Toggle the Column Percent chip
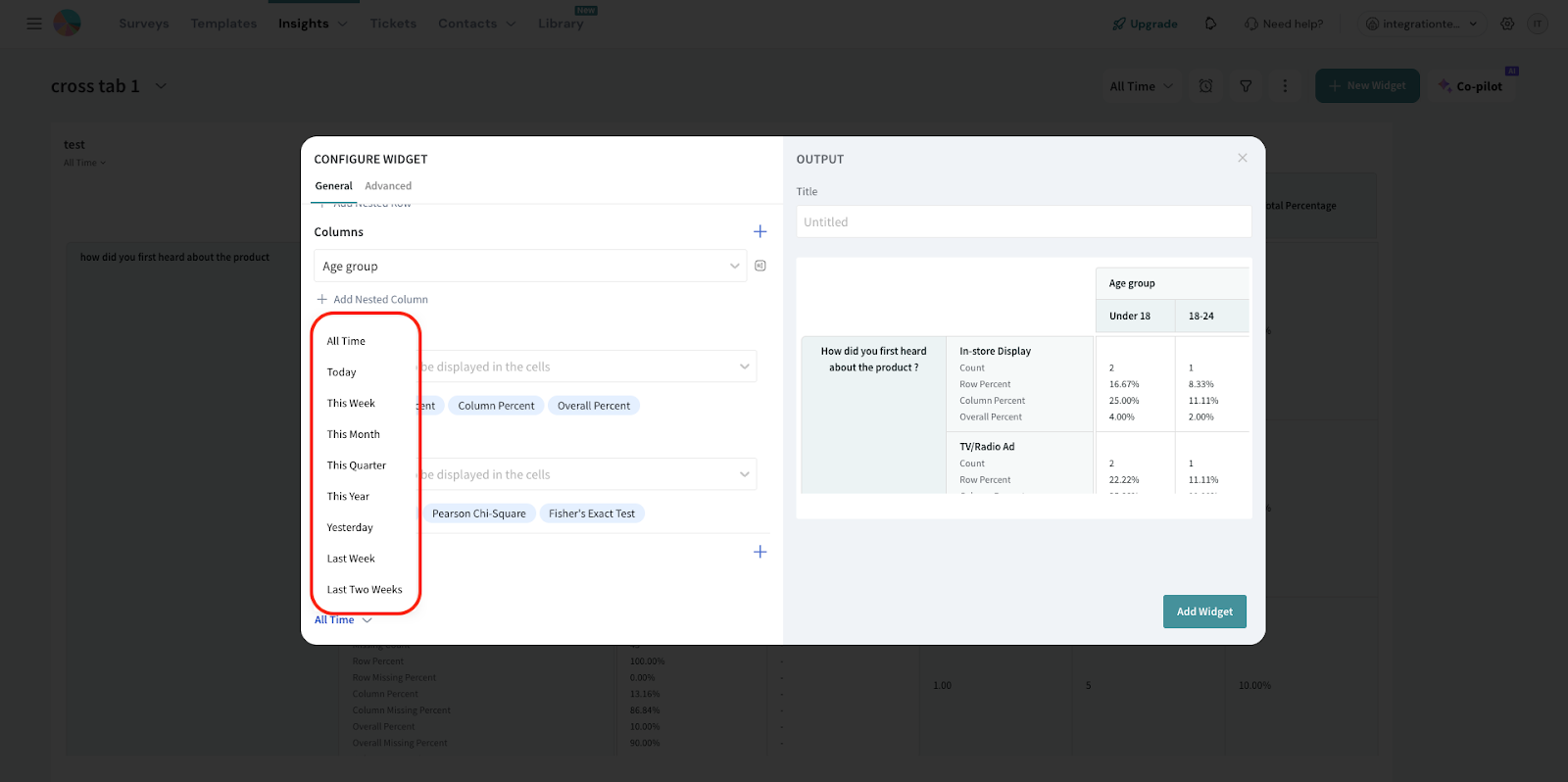Image resolution: width=1568 pixels, height=782 pixels. (496, 406)
